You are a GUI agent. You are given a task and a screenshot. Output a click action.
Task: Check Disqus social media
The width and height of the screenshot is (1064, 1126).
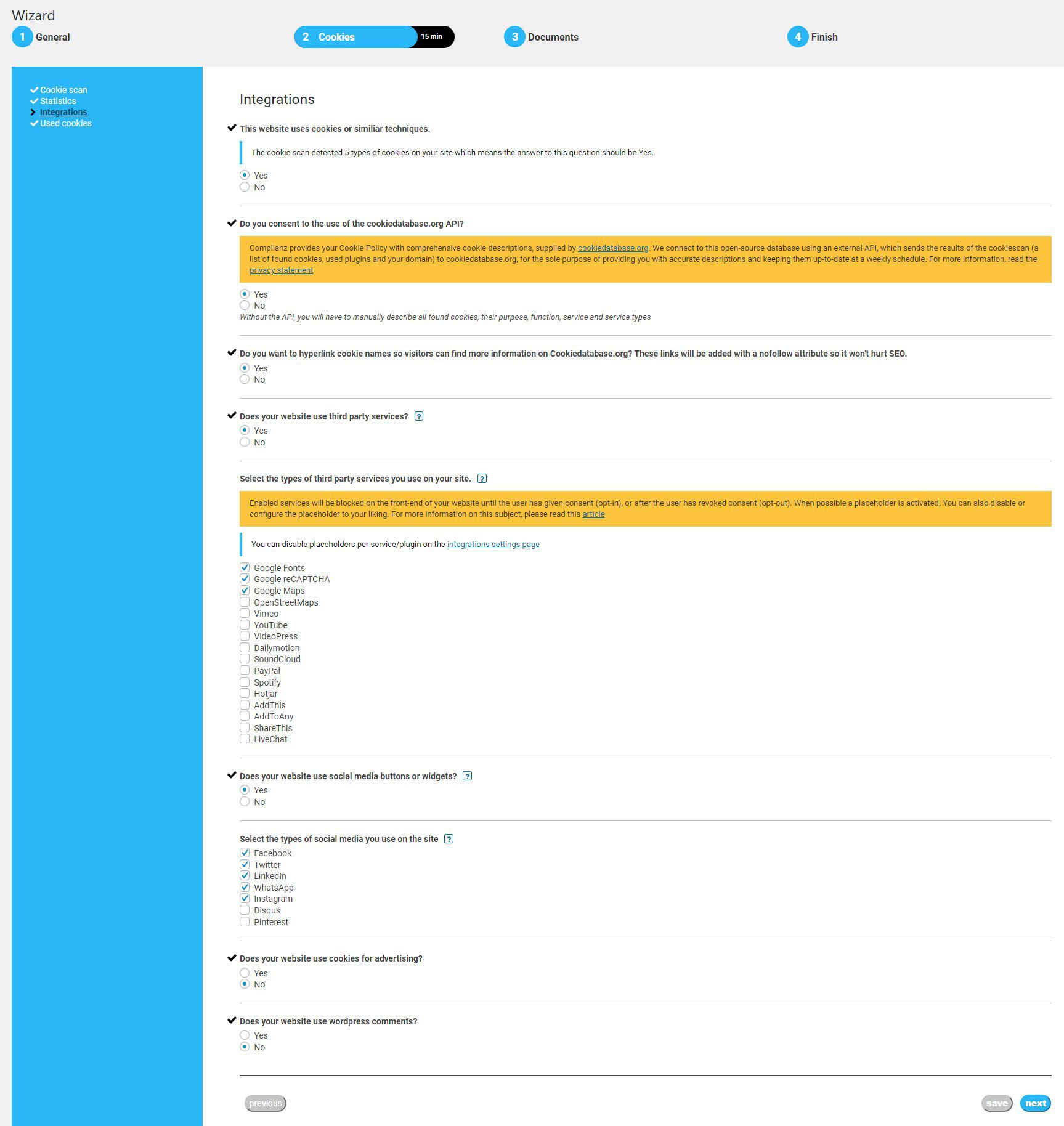click(245, 910)
